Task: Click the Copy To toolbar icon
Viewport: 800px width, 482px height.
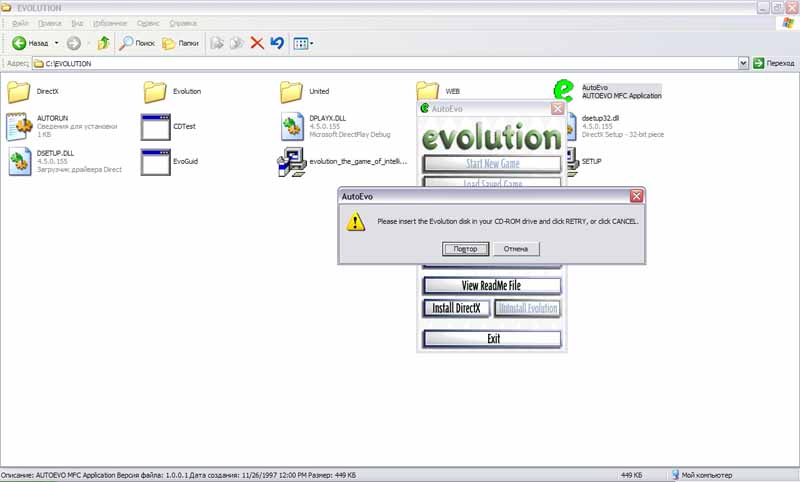Action: pos(236,43)
